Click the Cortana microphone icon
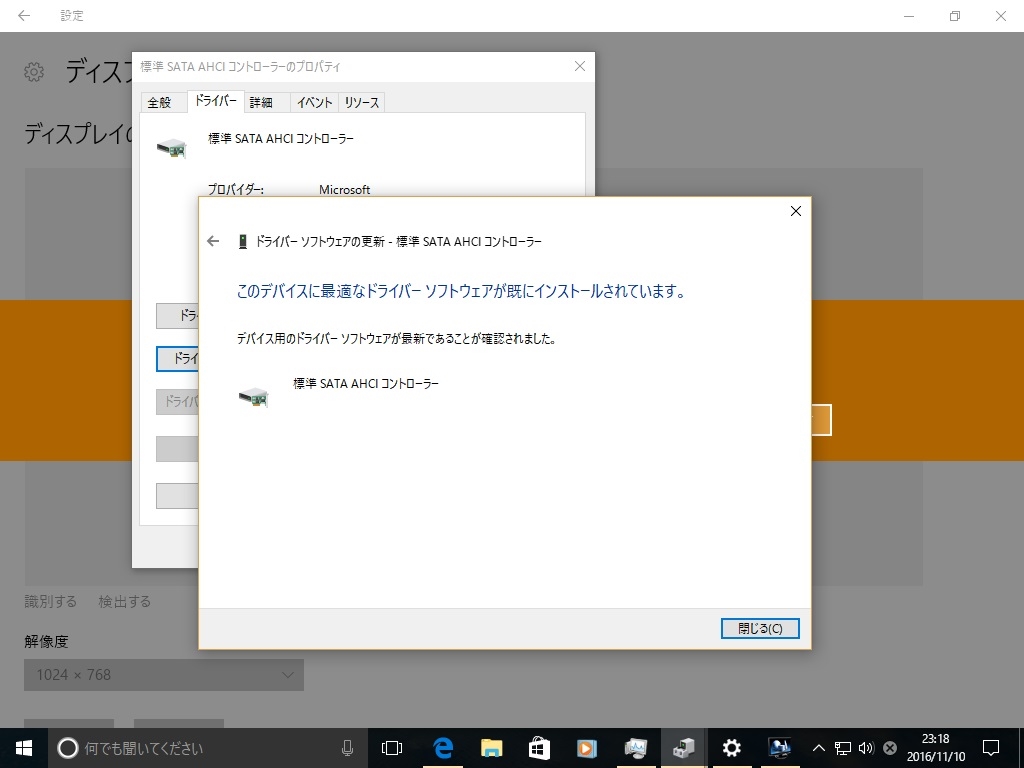1024x768 pixels. (x=347, y=748)
